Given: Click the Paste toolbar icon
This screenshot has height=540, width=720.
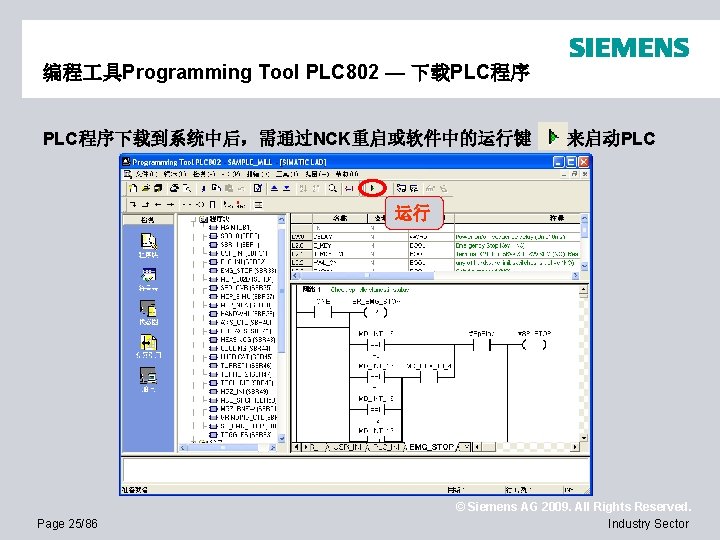Looking at the screenshot, I should click(228, 188).
